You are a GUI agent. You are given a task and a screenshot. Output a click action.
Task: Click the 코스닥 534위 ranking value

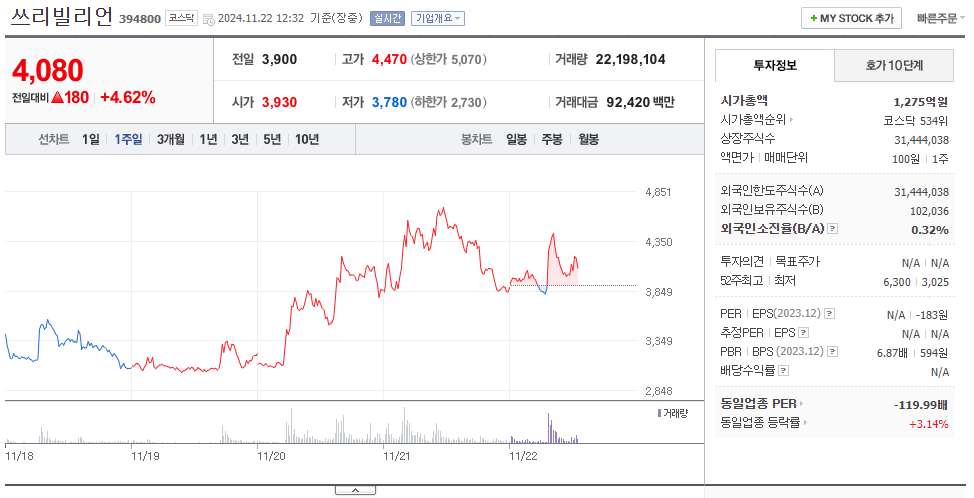tap(916, 120)
